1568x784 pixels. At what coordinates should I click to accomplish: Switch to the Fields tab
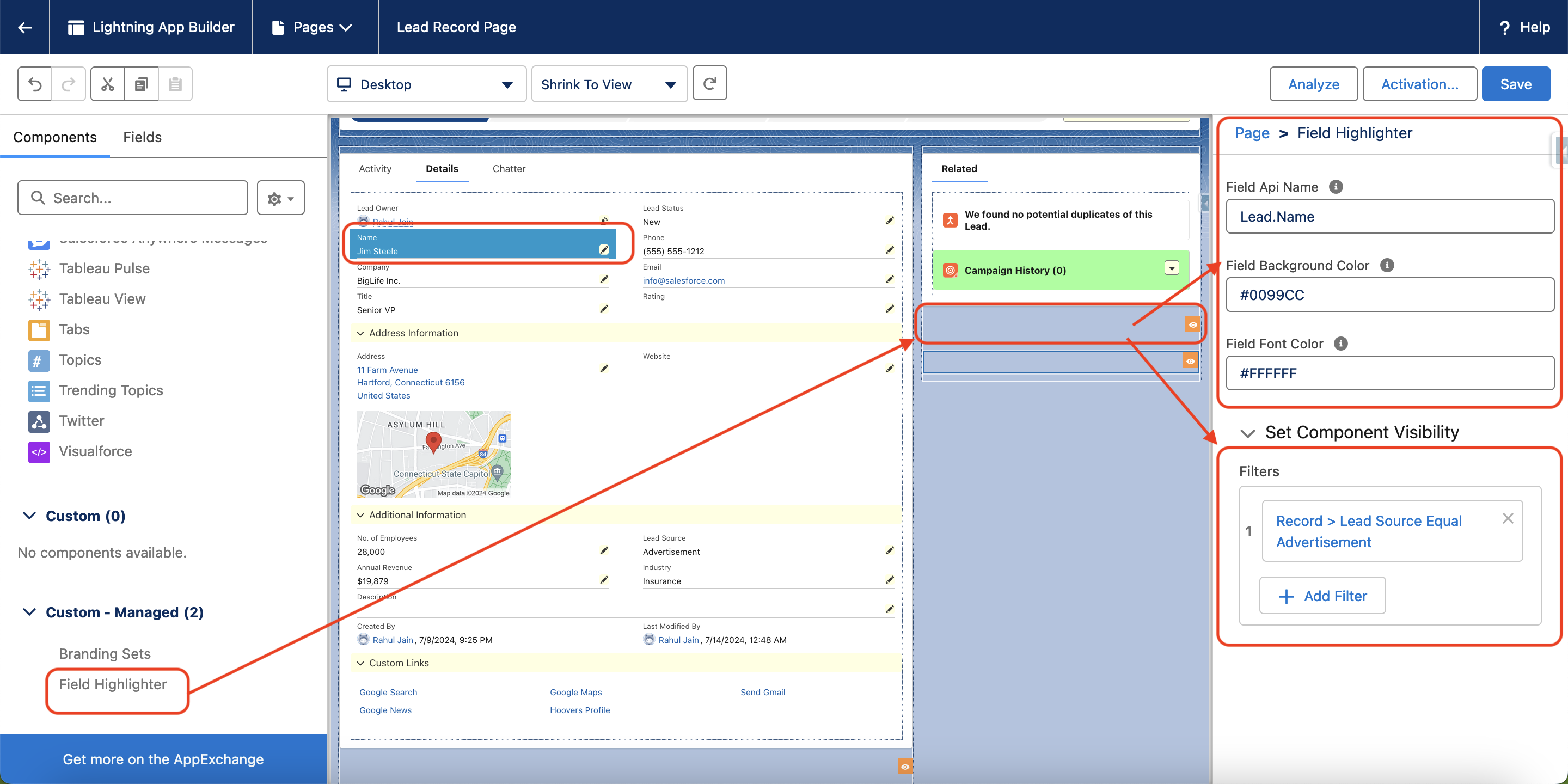point(143,137)
